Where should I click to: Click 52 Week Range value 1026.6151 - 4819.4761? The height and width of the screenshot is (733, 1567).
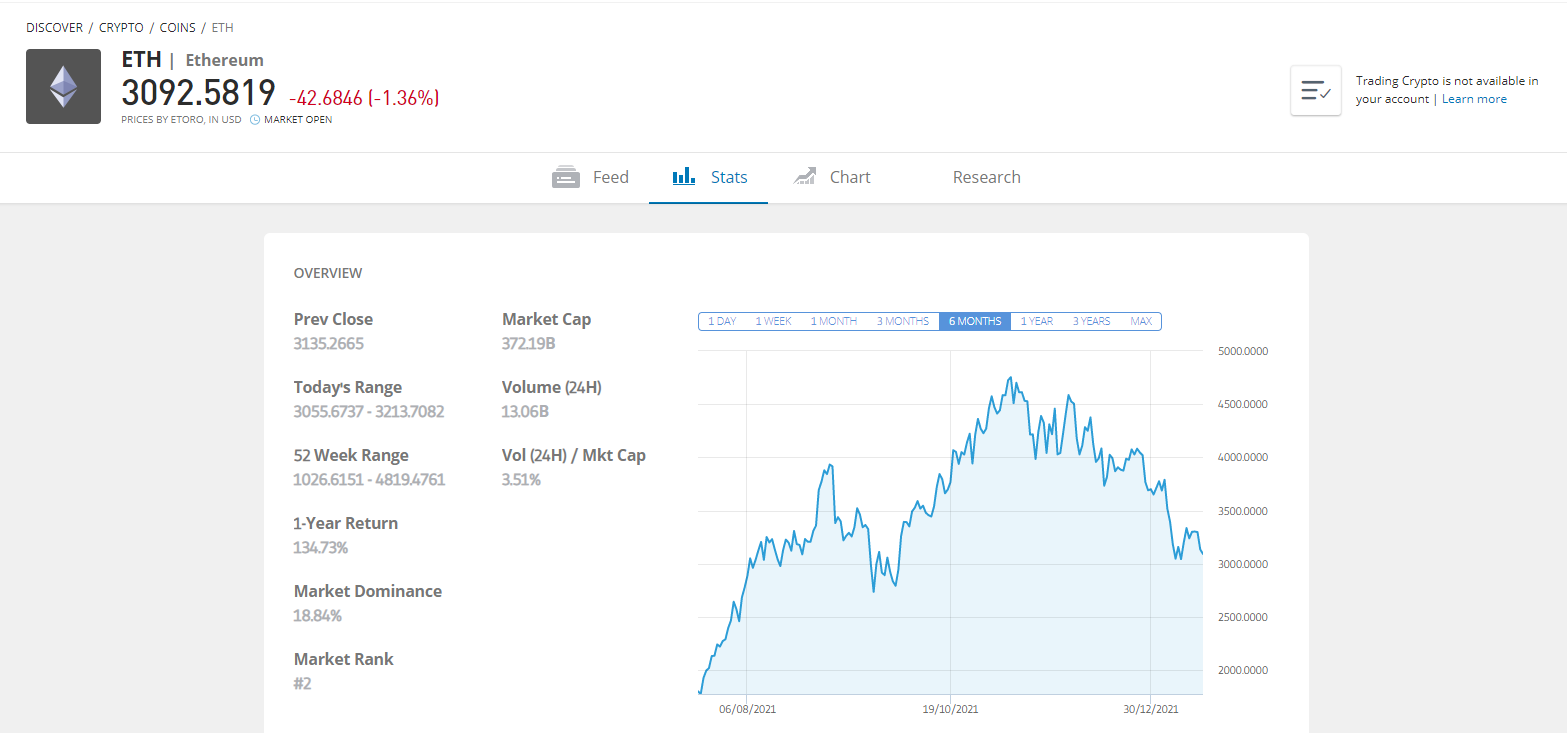pos(369,480)
